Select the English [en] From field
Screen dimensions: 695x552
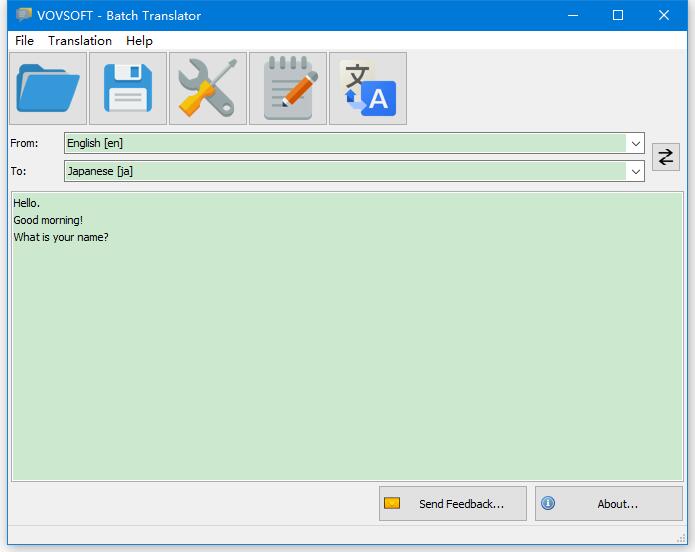[x=354, y=143]
